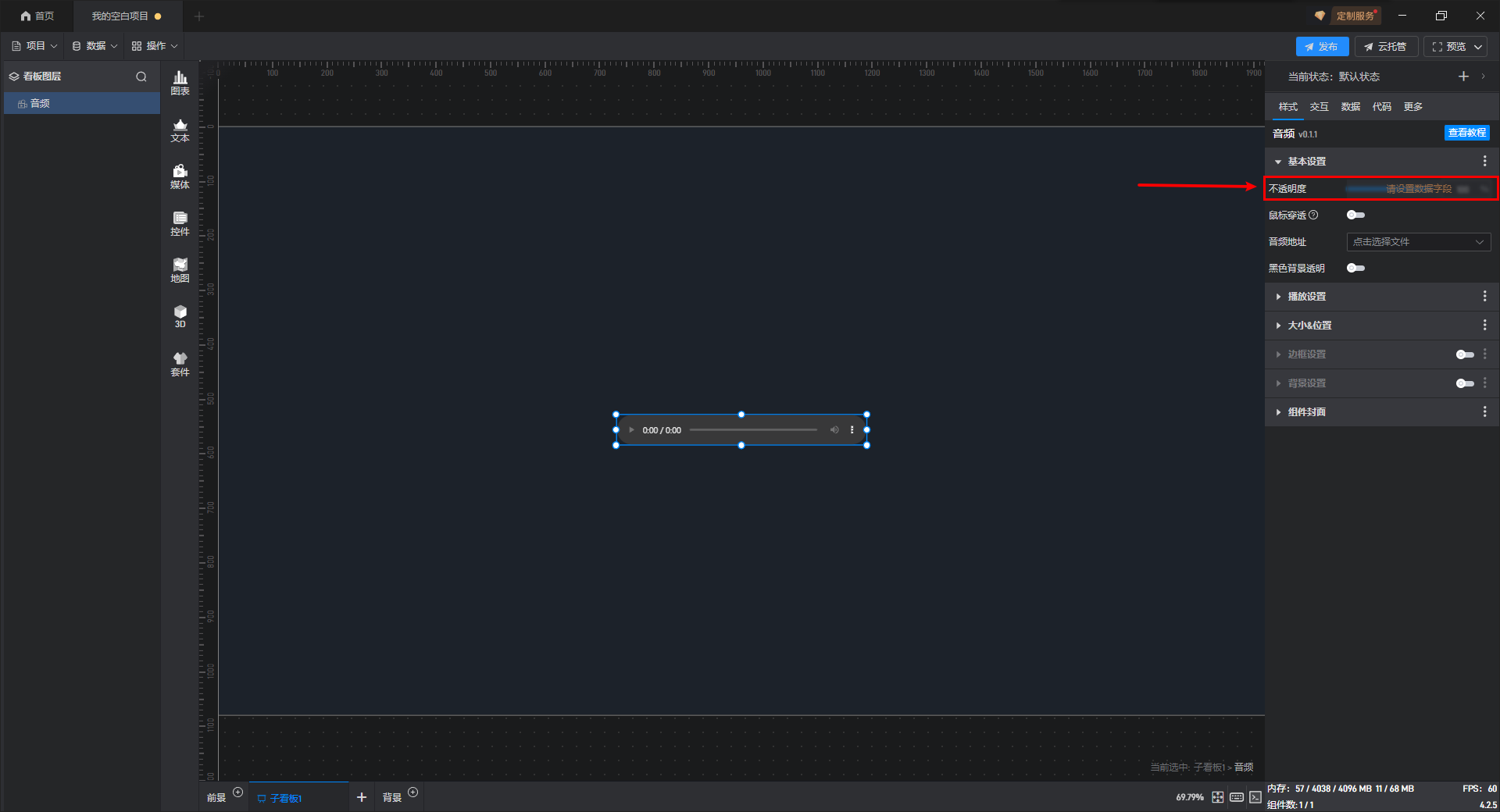This screenshot has height=812, width=1500.
Task: Toggle the 黑色背景透明 switch
Action: pos(1355,268)
